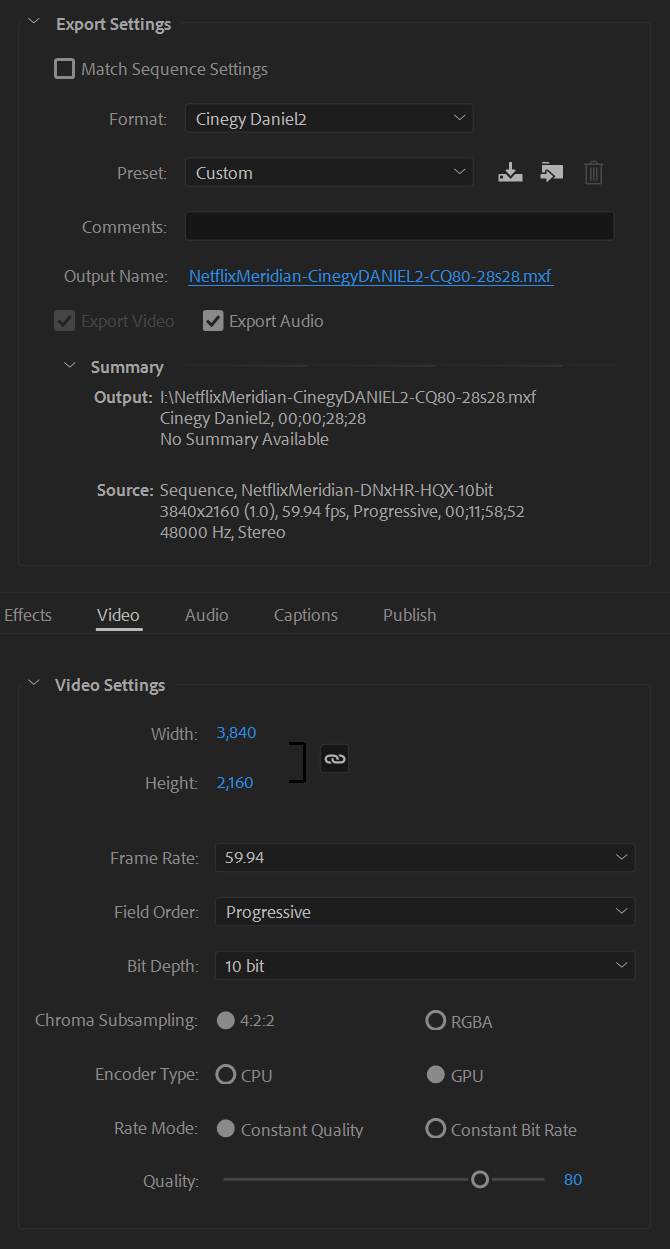Switch to the Video tab
The image size is (670, 1249).
pos(118,615)
